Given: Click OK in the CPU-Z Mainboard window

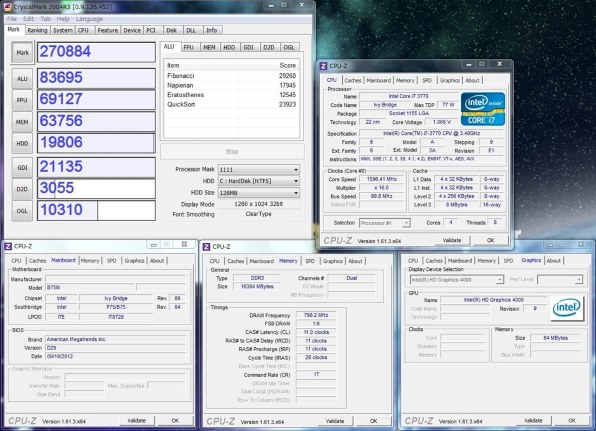Looking at the screenshot, I should point(175,421).
